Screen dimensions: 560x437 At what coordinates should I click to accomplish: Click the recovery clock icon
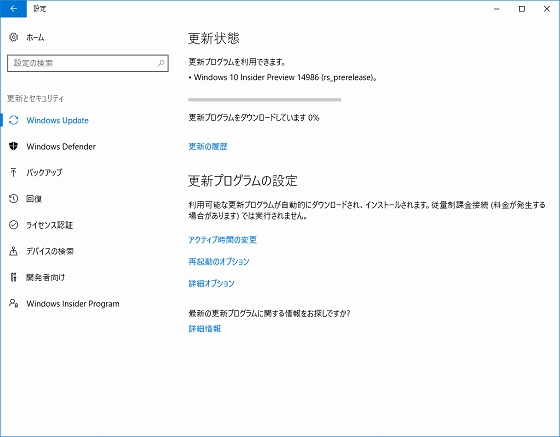click(14, 199)
